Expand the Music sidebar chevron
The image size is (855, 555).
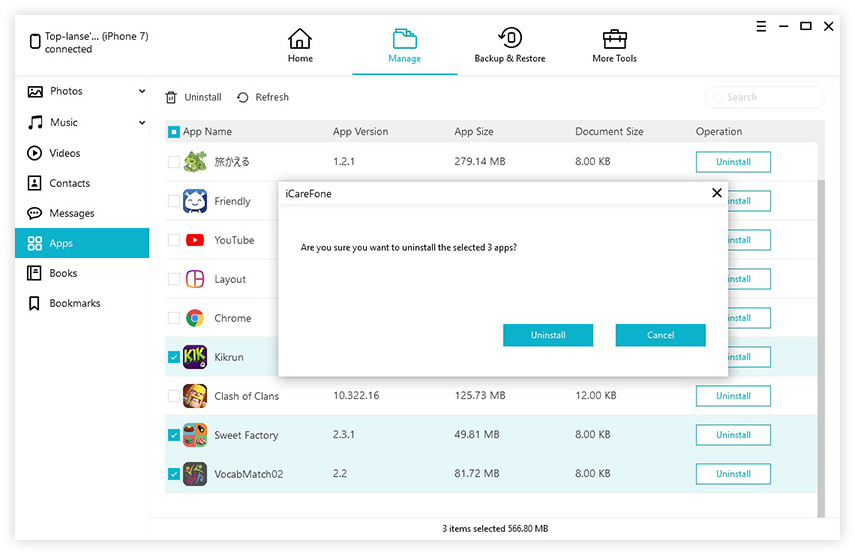coord(142,123)
